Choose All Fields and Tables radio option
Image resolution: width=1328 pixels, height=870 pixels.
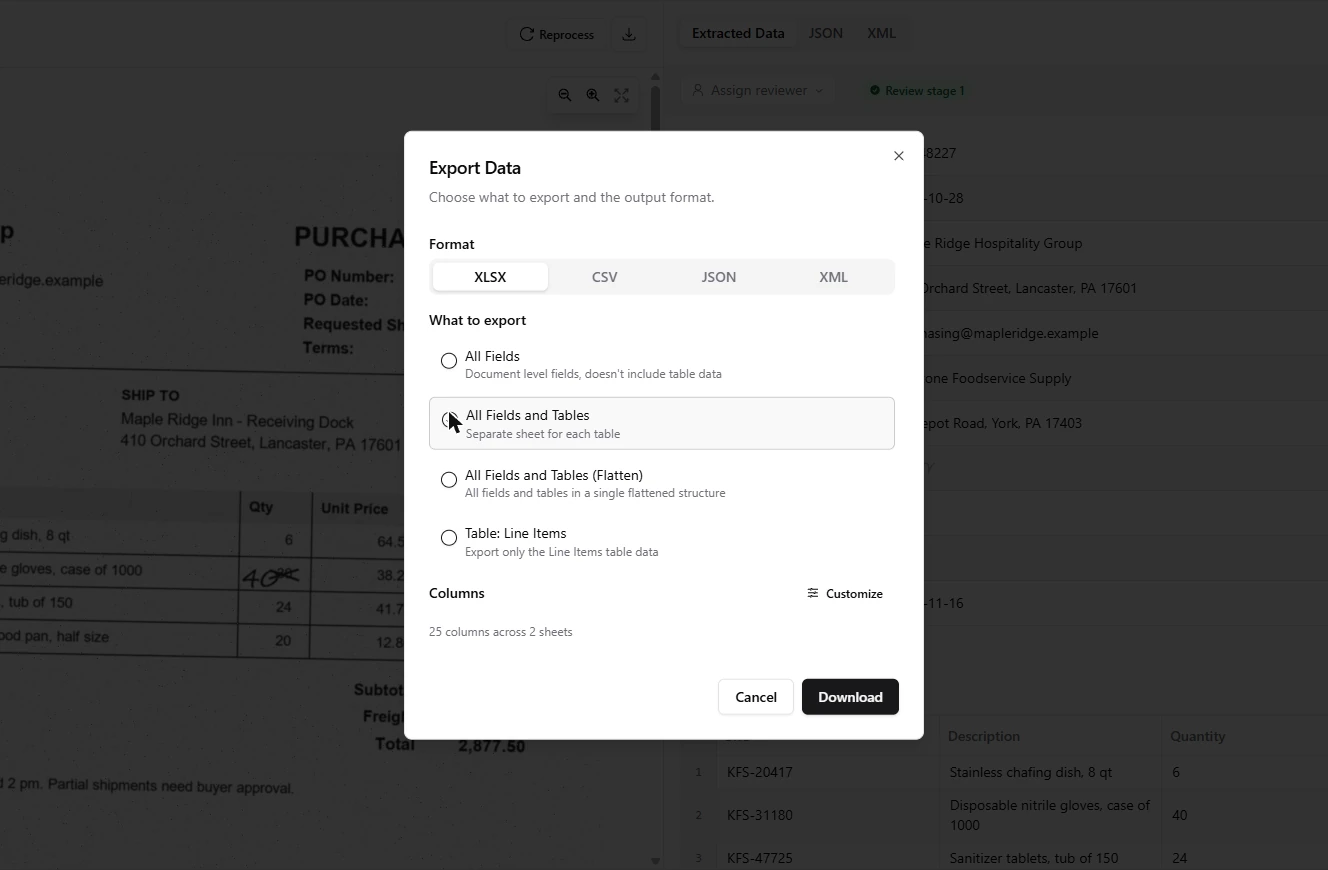[x=450, y=420]
